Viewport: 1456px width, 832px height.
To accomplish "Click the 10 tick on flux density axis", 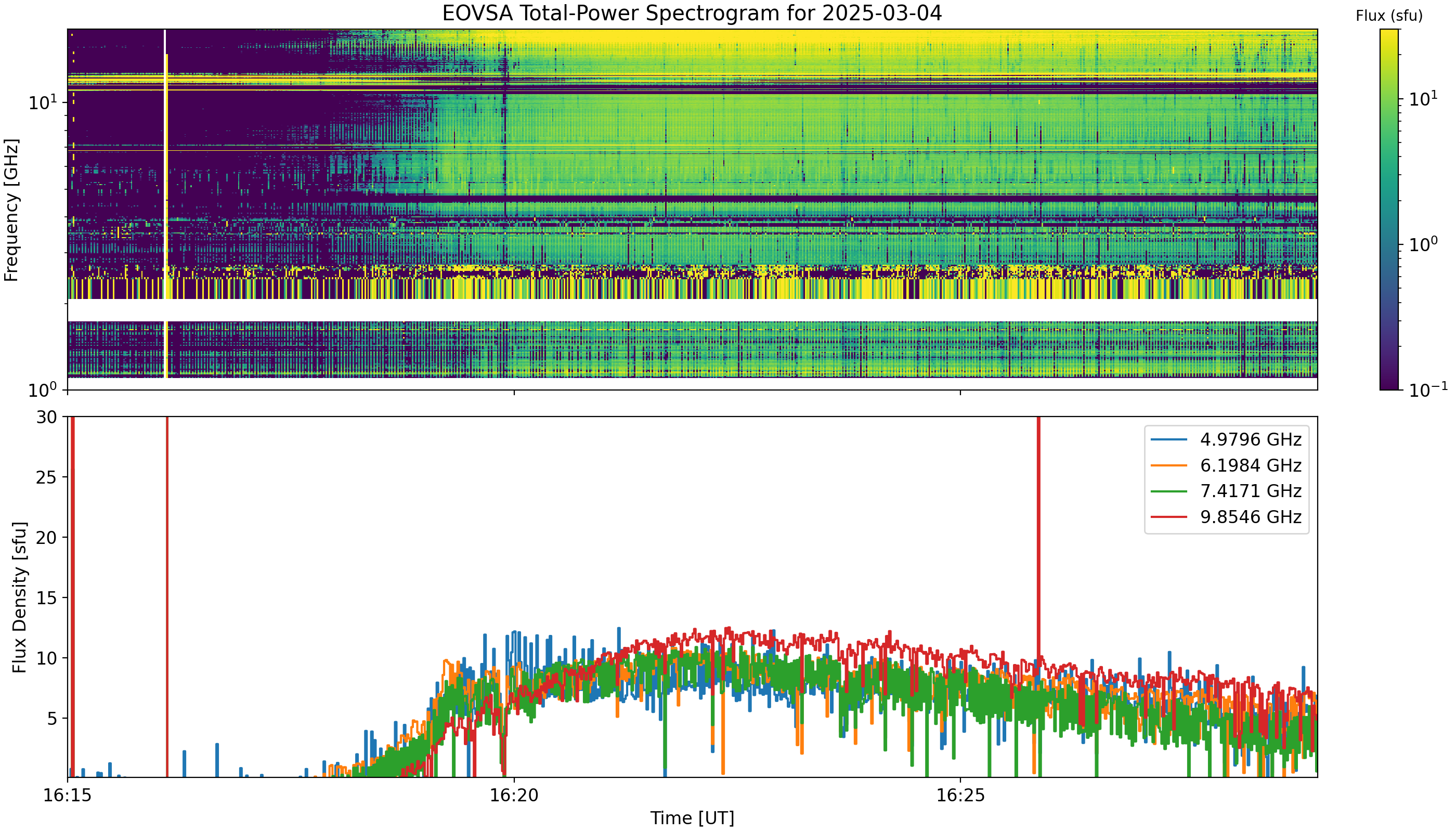I will (47, 658).
